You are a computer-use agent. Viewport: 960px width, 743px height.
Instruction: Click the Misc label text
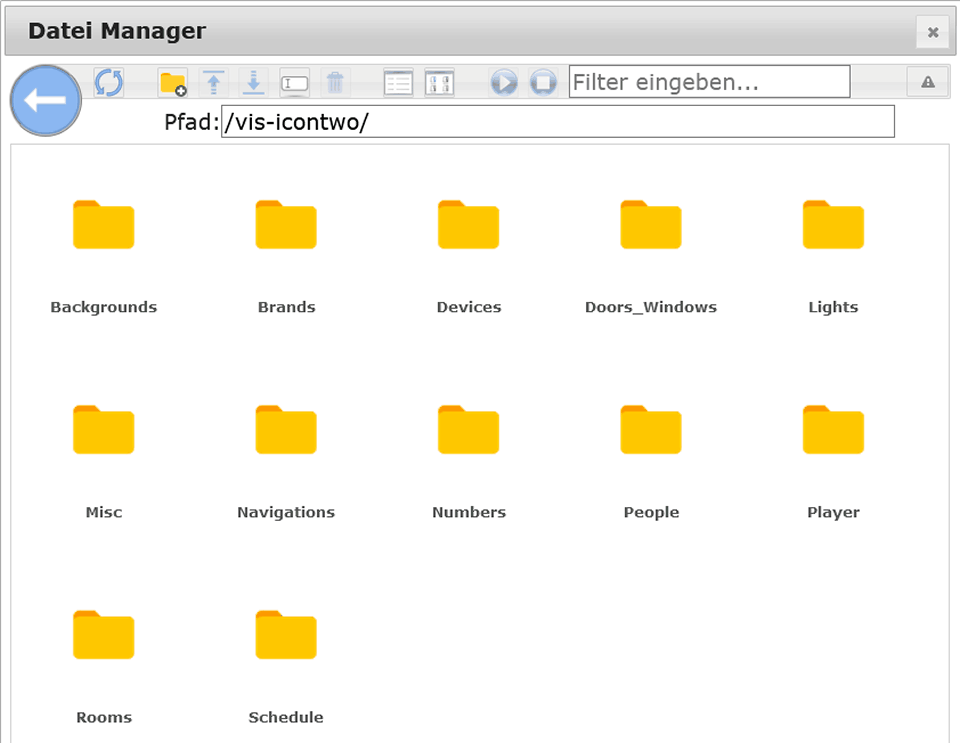[x=104, y=512]
